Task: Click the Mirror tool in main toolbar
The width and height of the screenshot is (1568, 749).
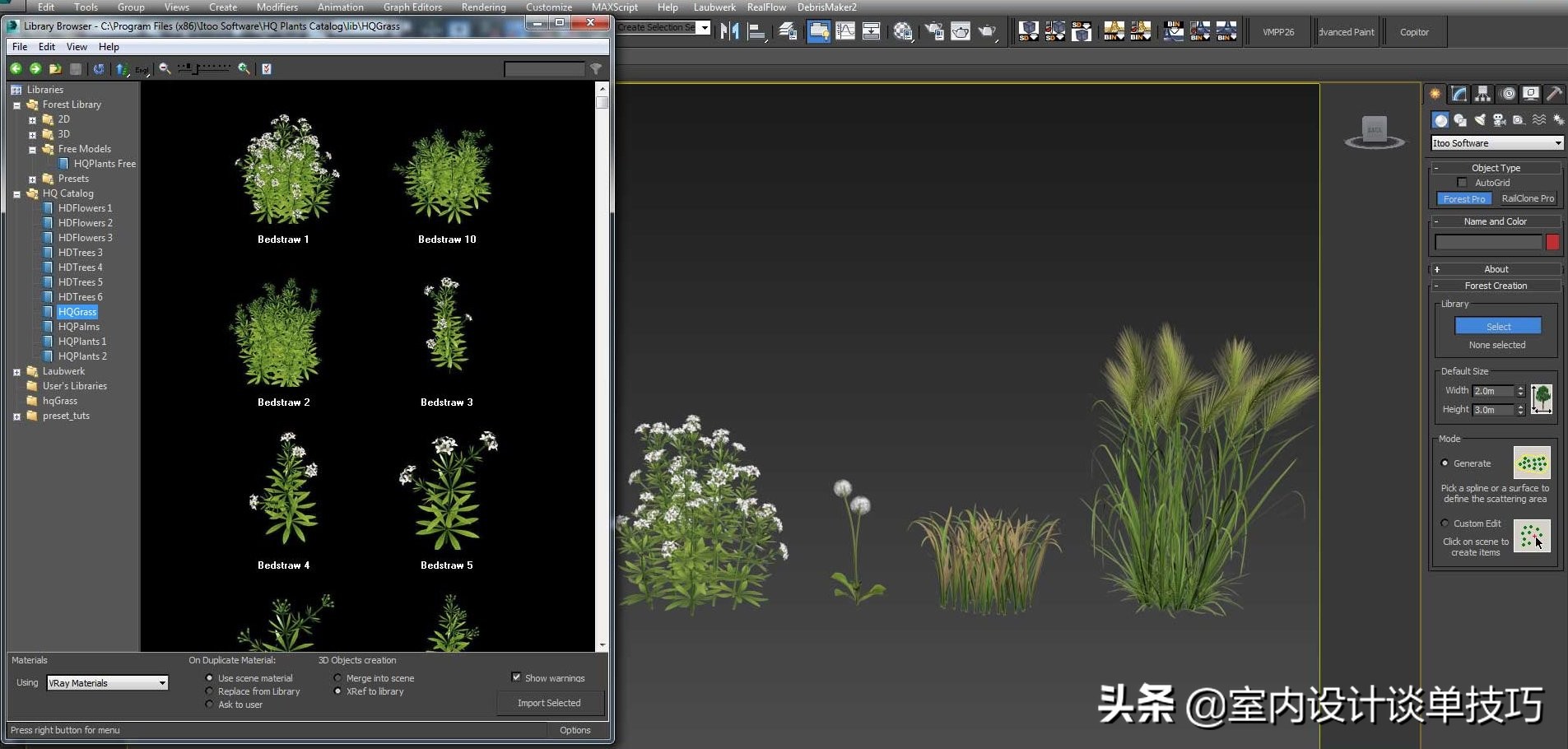Action: point(729,32)
